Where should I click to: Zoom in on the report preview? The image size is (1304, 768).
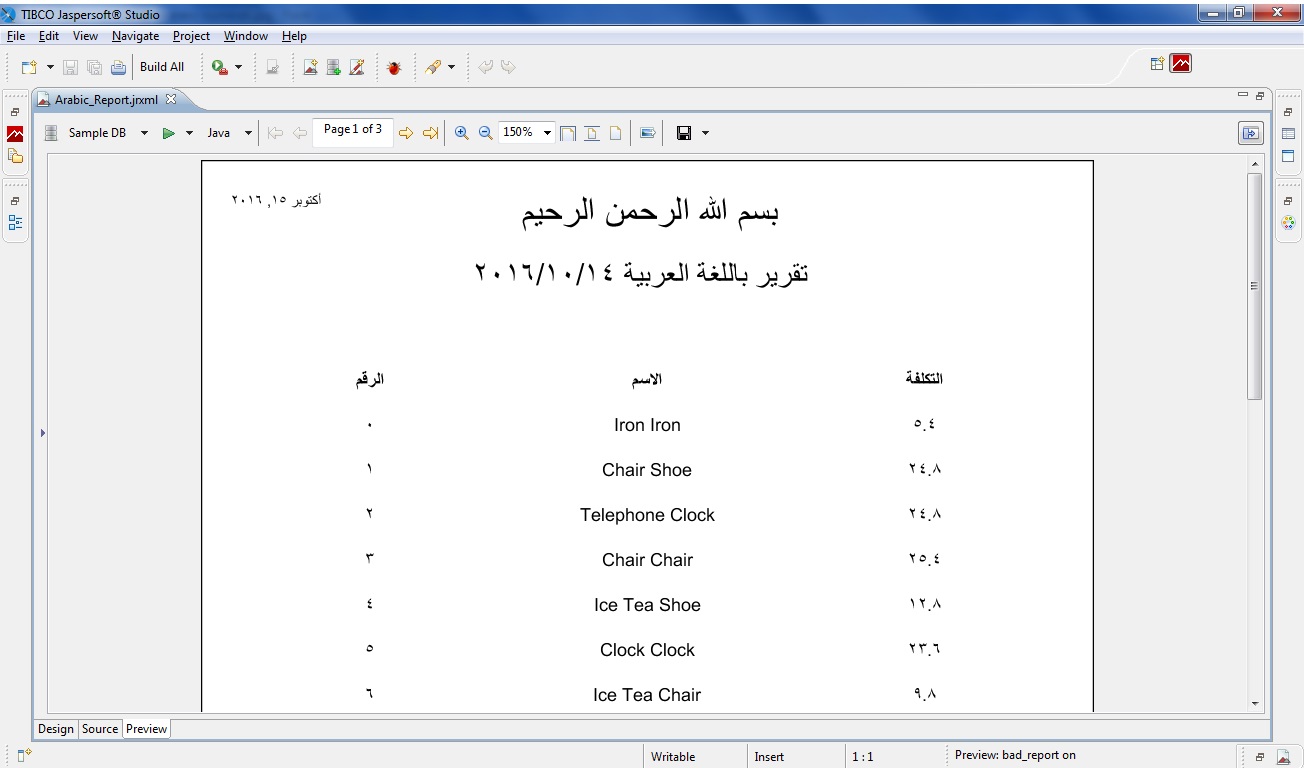(461, 132)
